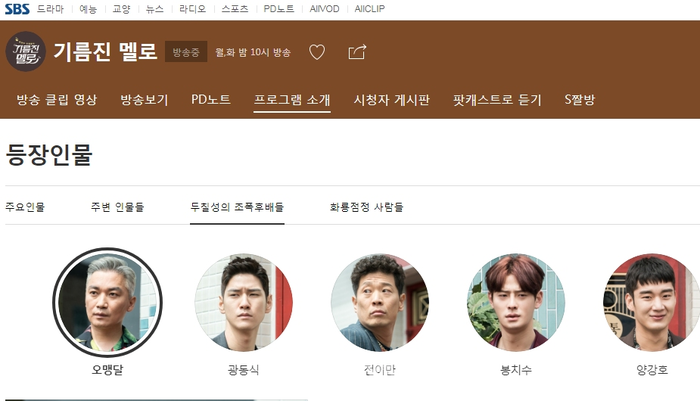700x401 pixels.
Task: Select 오맹달 character portrait
Action: click(108, 302)
